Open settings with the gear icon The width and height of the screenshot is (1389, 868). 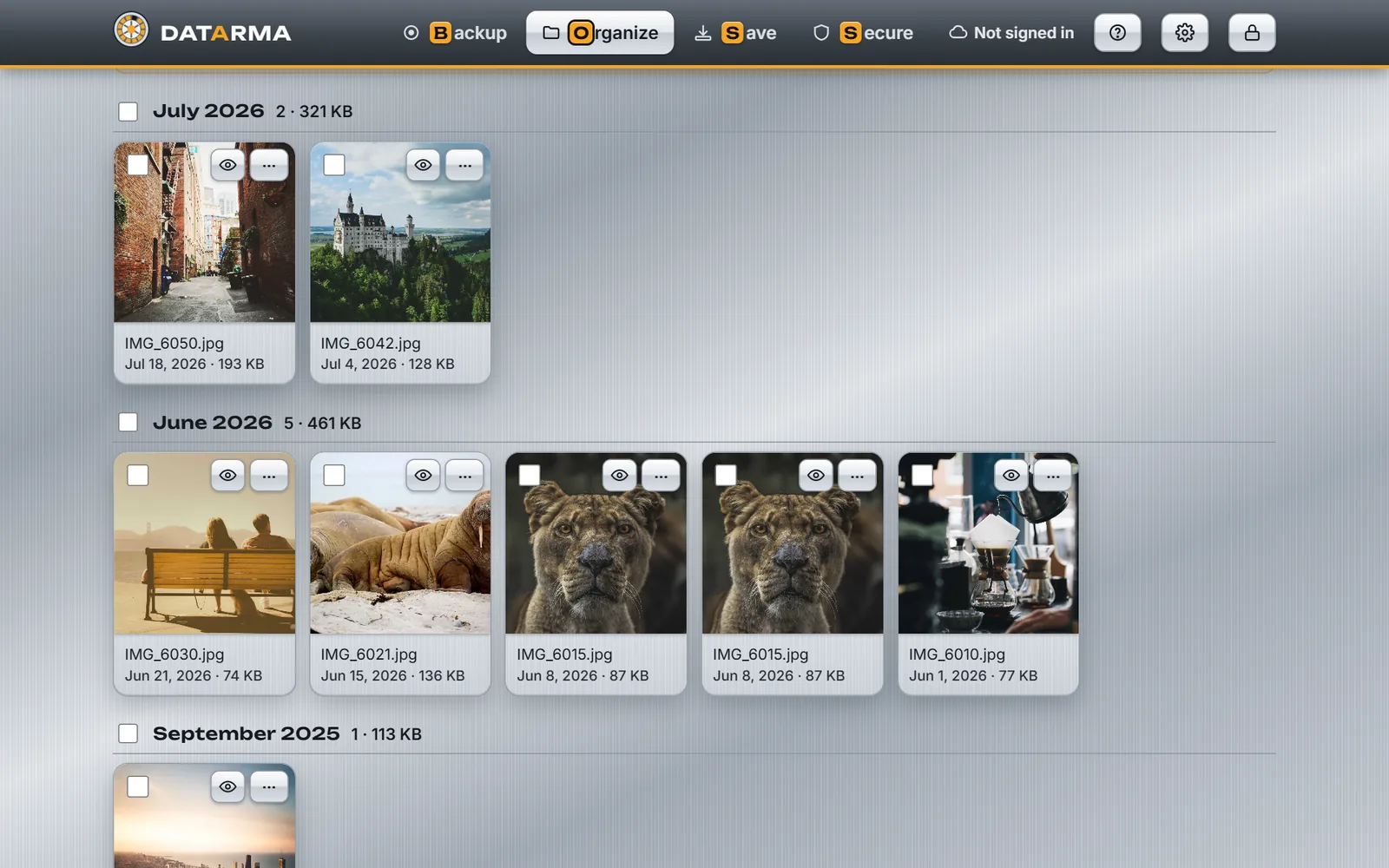pos(1185,33)
